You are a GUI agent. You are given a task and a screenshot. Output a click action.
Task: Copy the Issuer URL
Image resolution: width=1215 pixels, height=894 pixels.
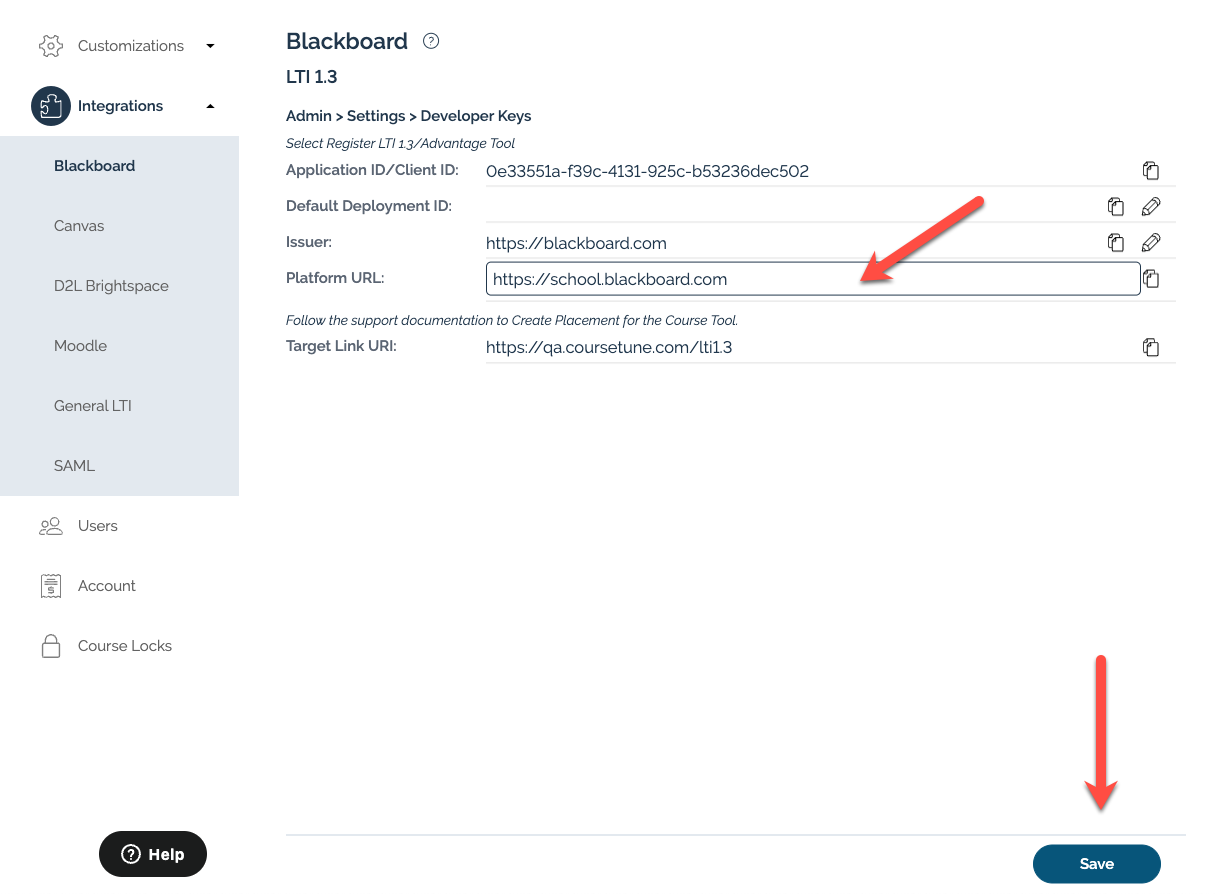coord(1115,243)
